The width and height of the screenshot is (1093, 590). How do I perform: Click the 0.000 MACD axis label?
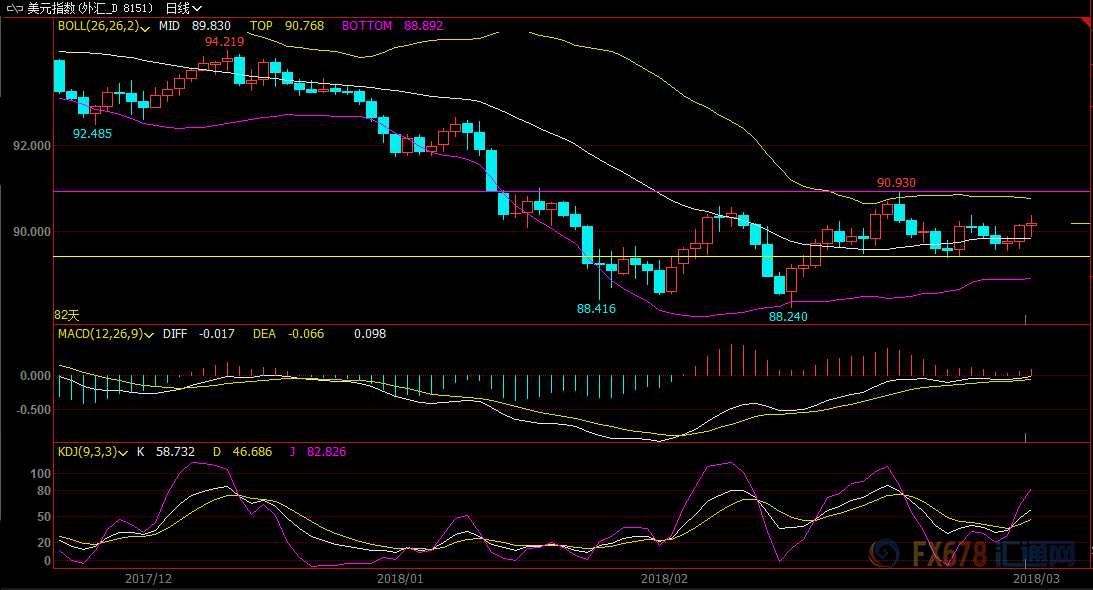[x=36, y=376]
